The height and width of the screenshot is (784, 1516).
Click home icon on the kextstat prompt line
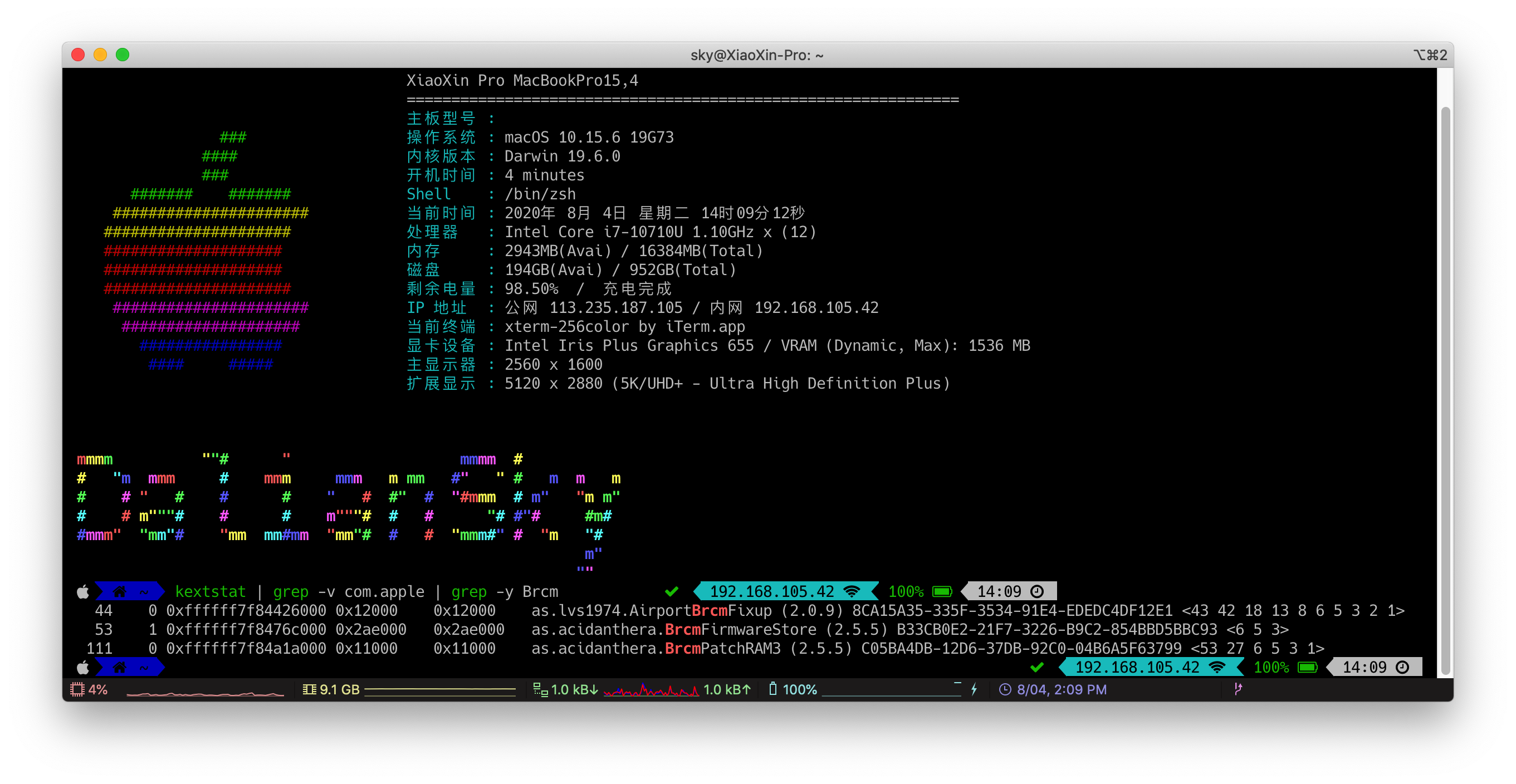(120, 591)
